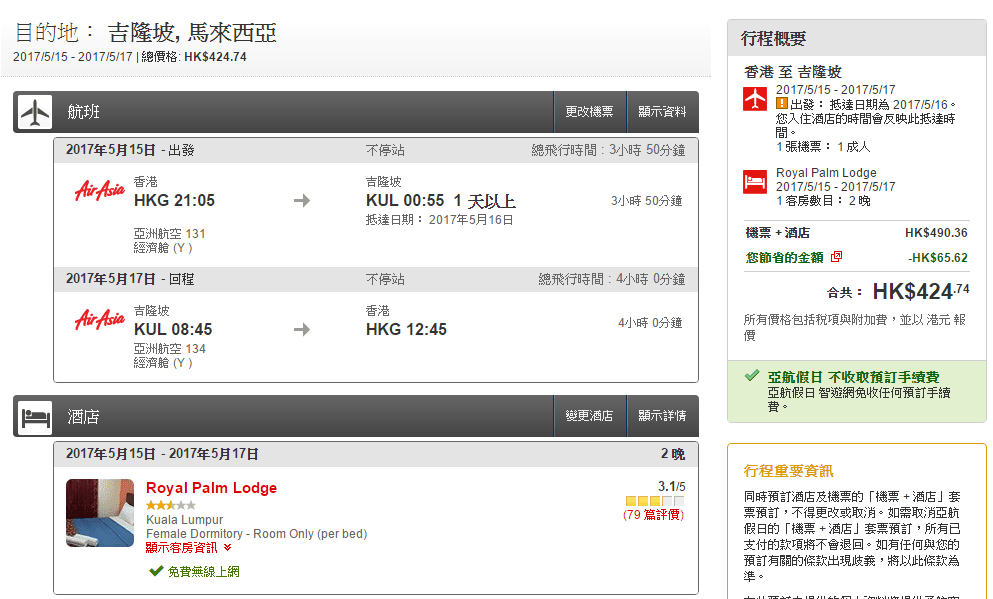Click the 您節省的金額 savings link
The height and width of the screenshot is (599, 993).
click(784, 257)
